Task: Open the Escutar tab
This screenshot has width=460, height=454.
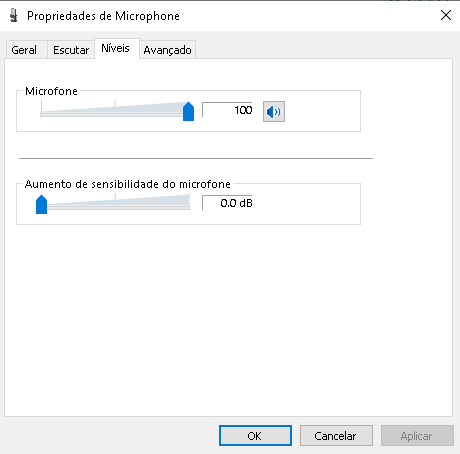Action: 71,50
